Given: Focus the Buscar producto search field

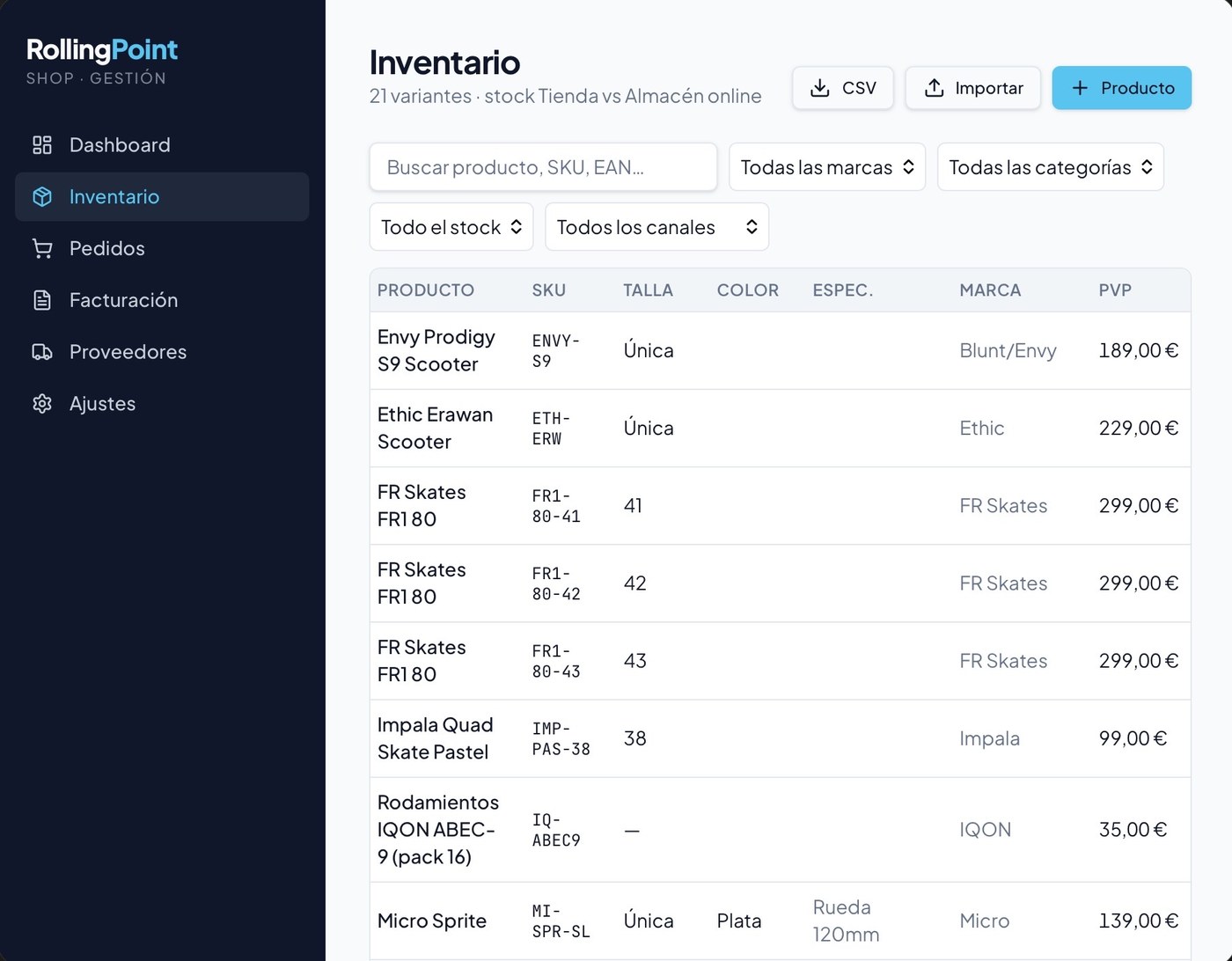Looking at the screenshot, I should coord(544,167).
